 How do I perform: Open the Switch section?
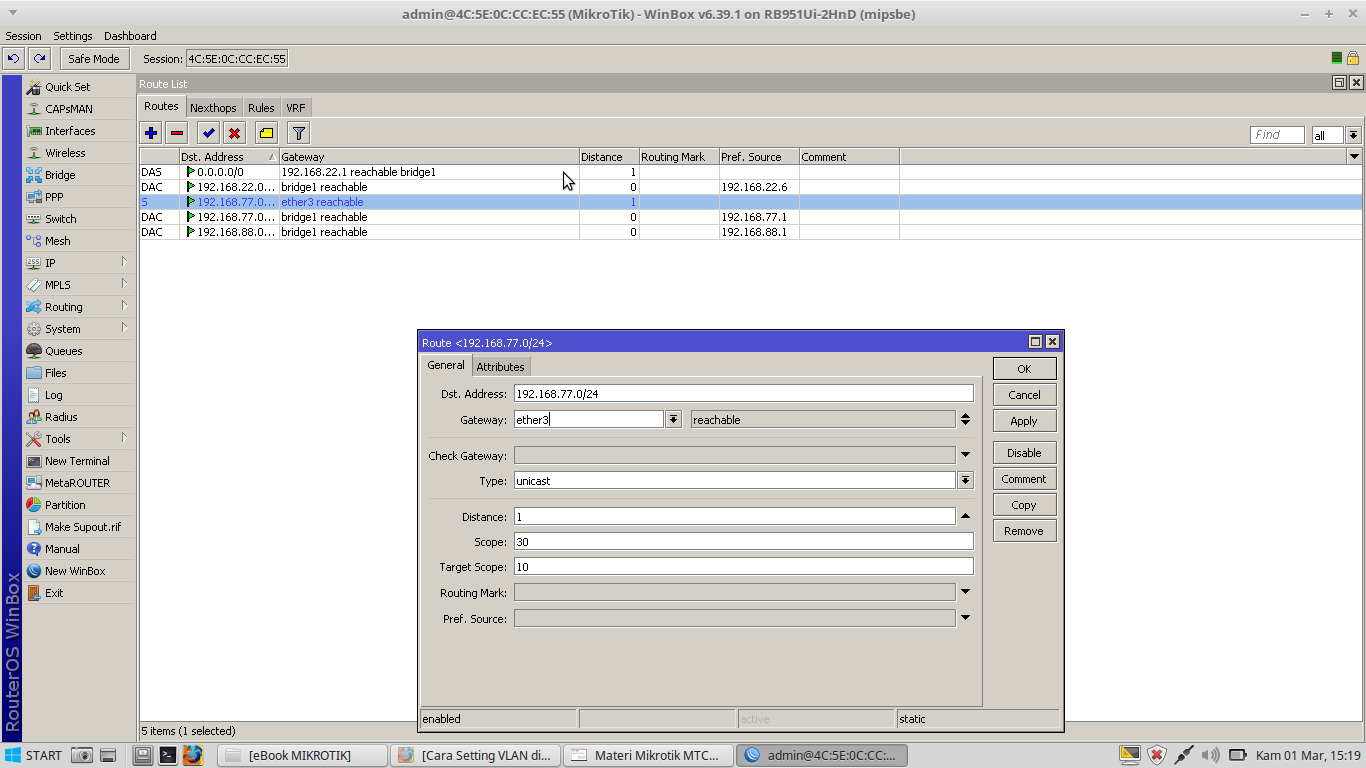(79, 219)
